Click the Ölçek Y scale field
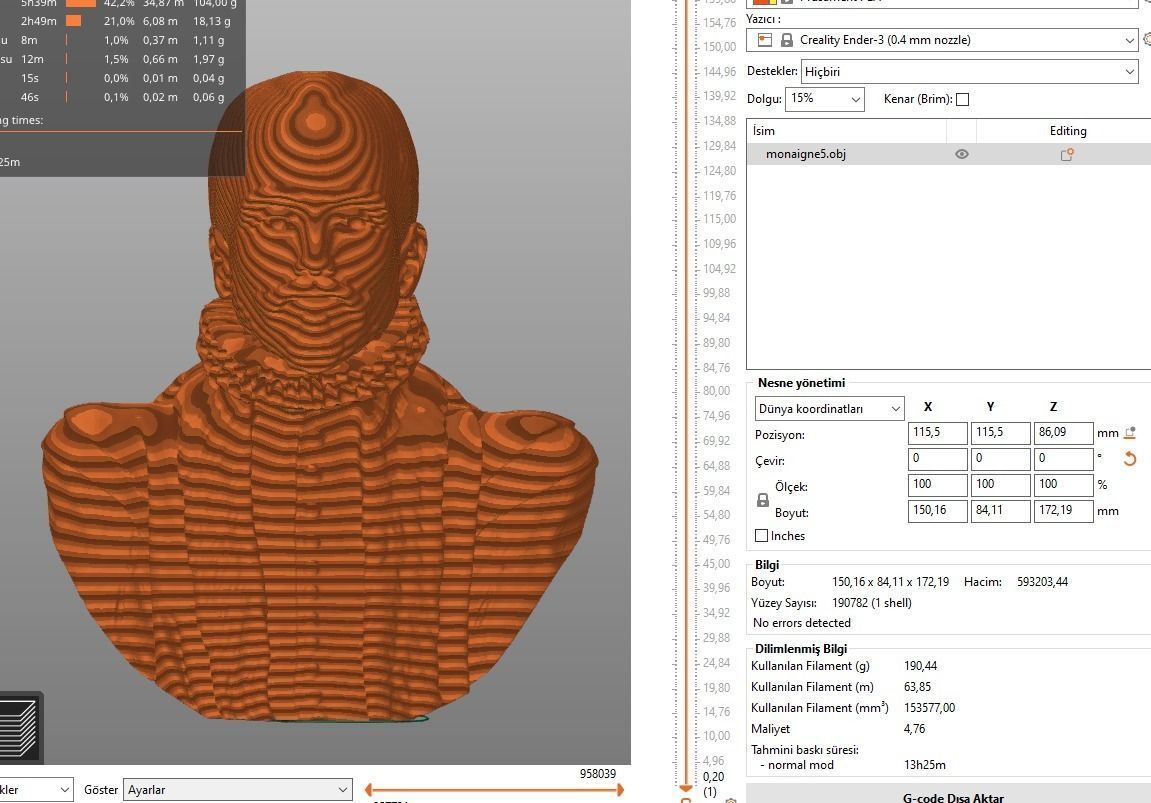 click(x=1001, y=484)
